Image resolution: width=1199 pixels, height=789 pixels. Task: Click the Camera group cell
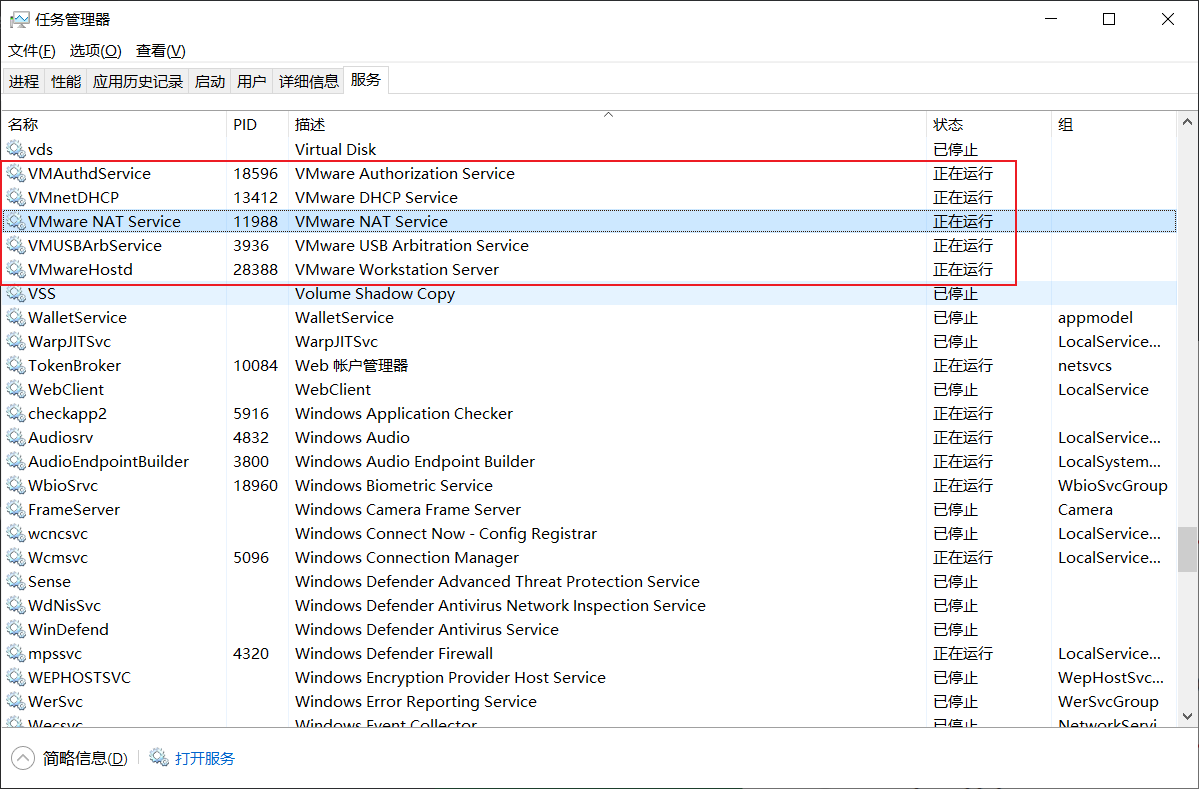pos(1085,509)
